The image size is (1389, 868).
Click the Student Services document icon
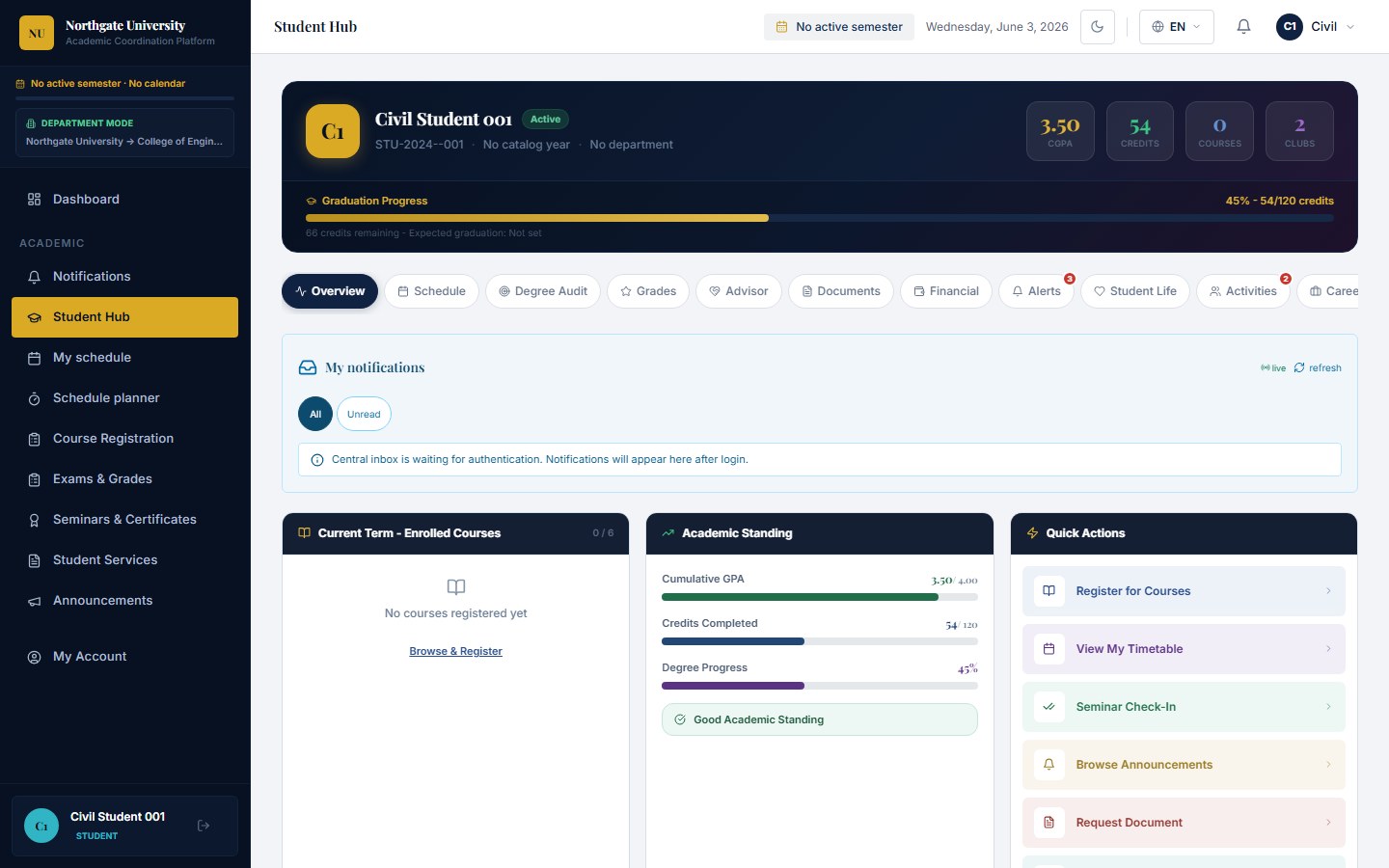(34, 560)
